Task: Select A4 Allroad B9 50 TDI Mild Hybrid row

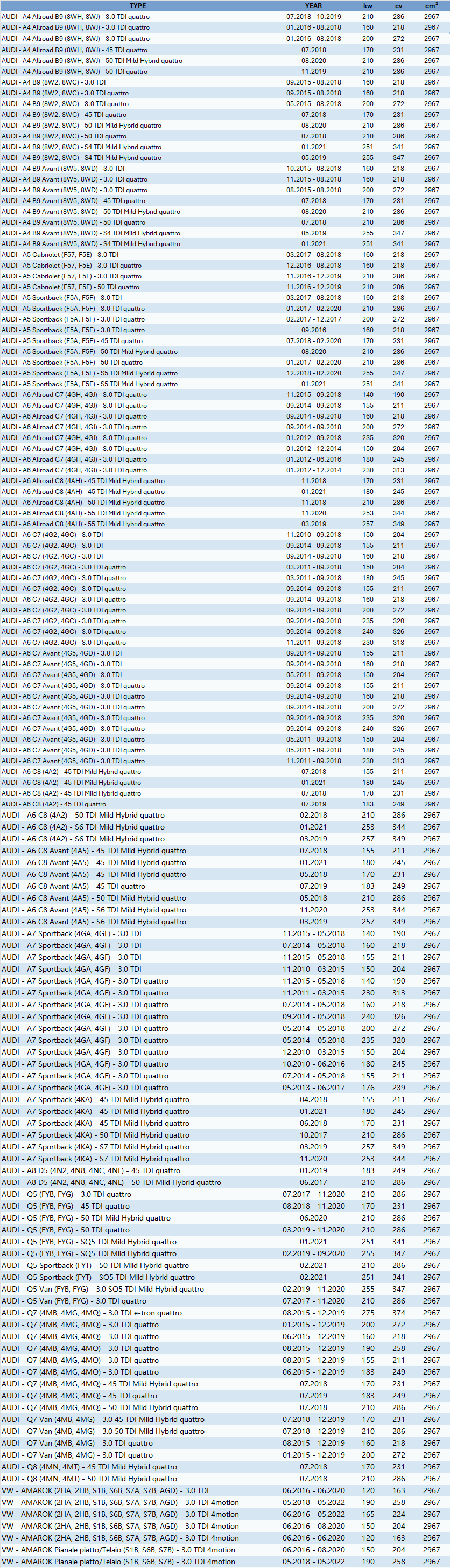Action: [x=92, y=61]
